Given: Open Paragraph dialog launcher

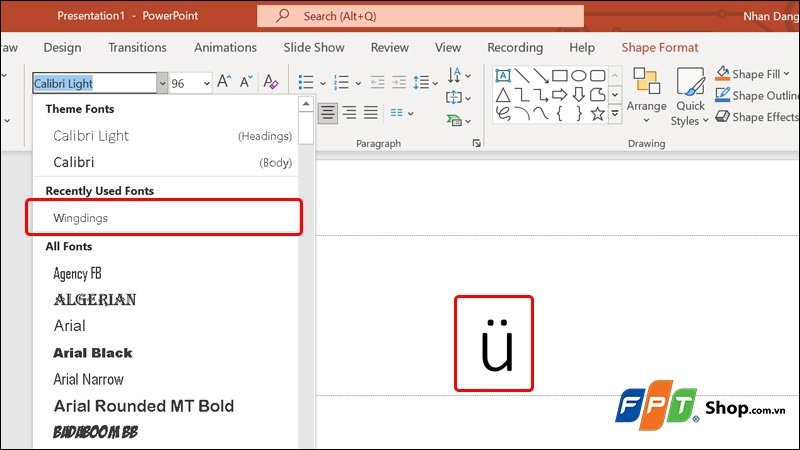Looking at the screenshot, I should point(477,143).
